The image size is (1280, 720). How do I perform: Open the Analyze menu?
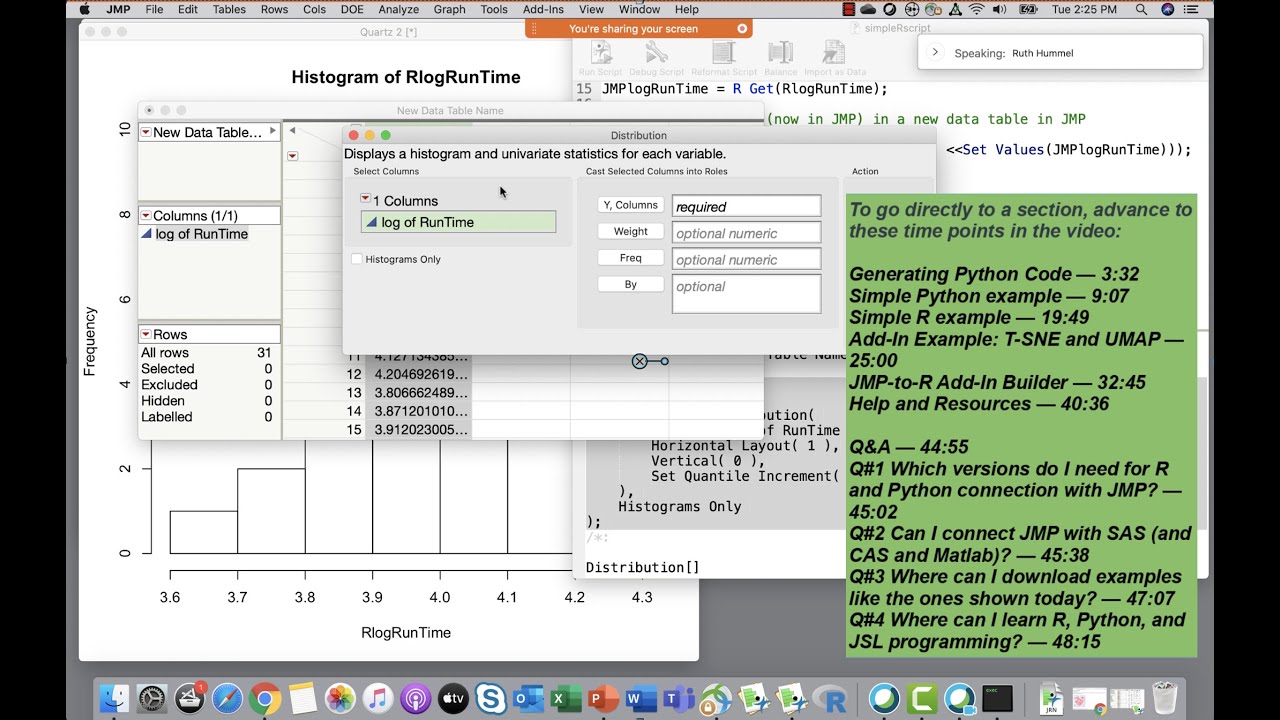point(398,9)
